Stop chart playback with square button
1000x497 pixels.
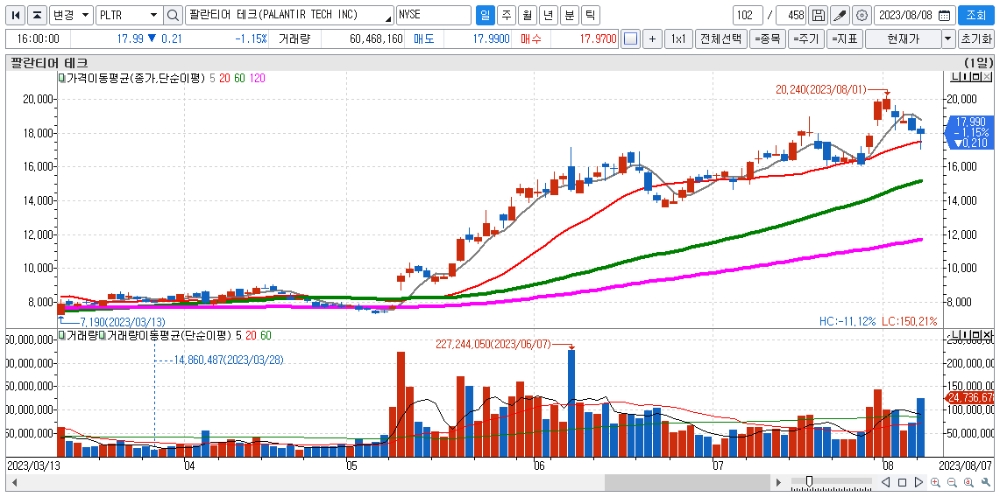[903, 482]
